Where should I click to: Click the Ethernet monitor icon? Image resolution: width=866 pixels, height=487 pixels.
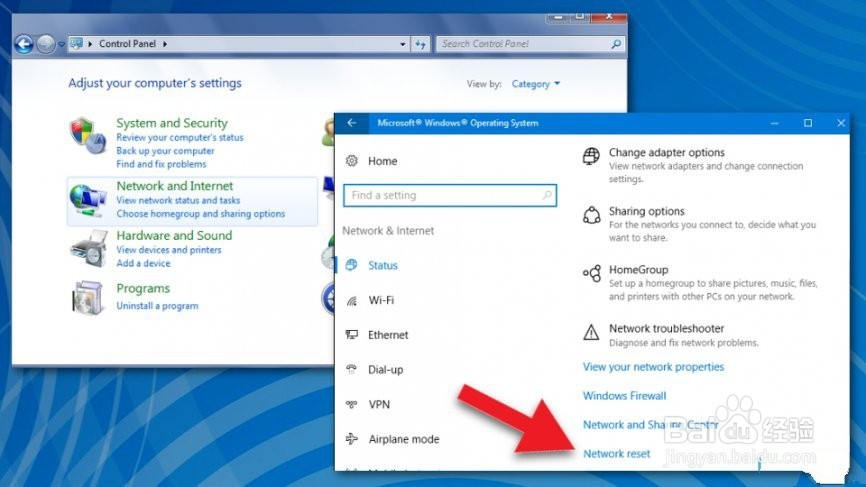352,335
